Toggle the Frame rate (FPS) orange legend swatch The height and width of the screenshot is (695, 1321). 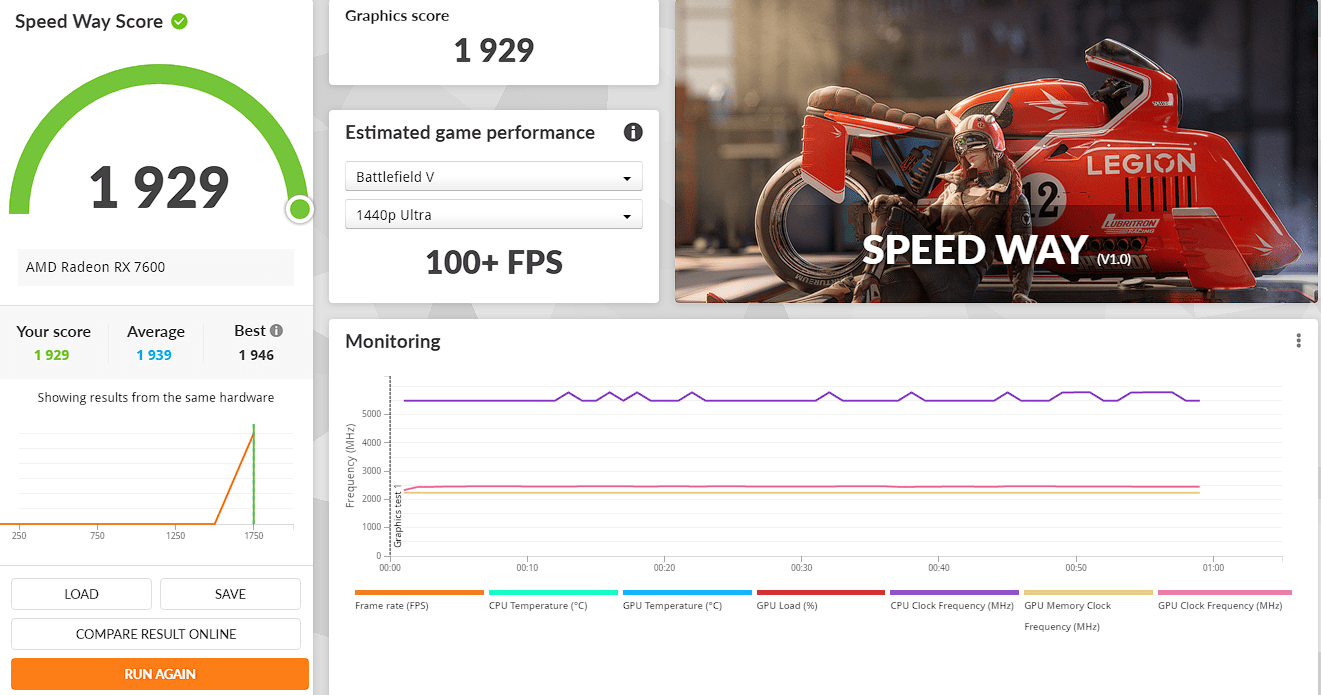tap(419, 592)
